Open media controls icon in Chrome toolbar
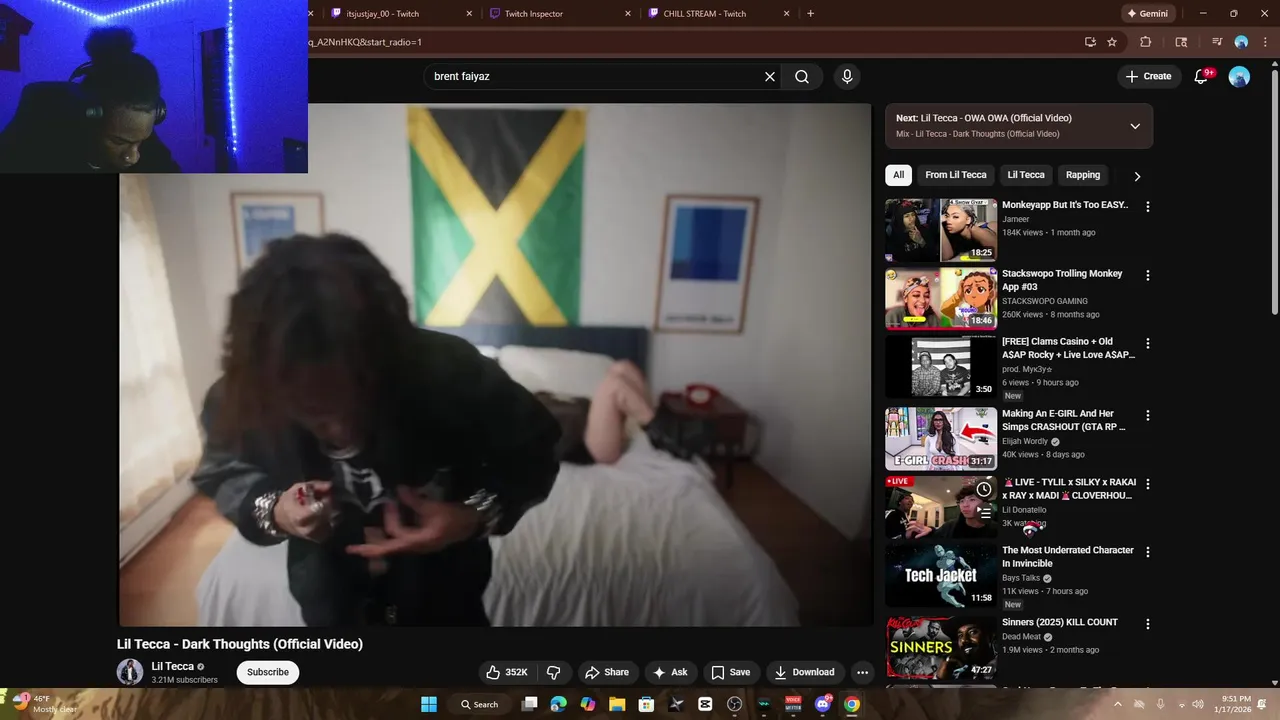This screenshot has width=1280, height=720. pos(1217,42)
